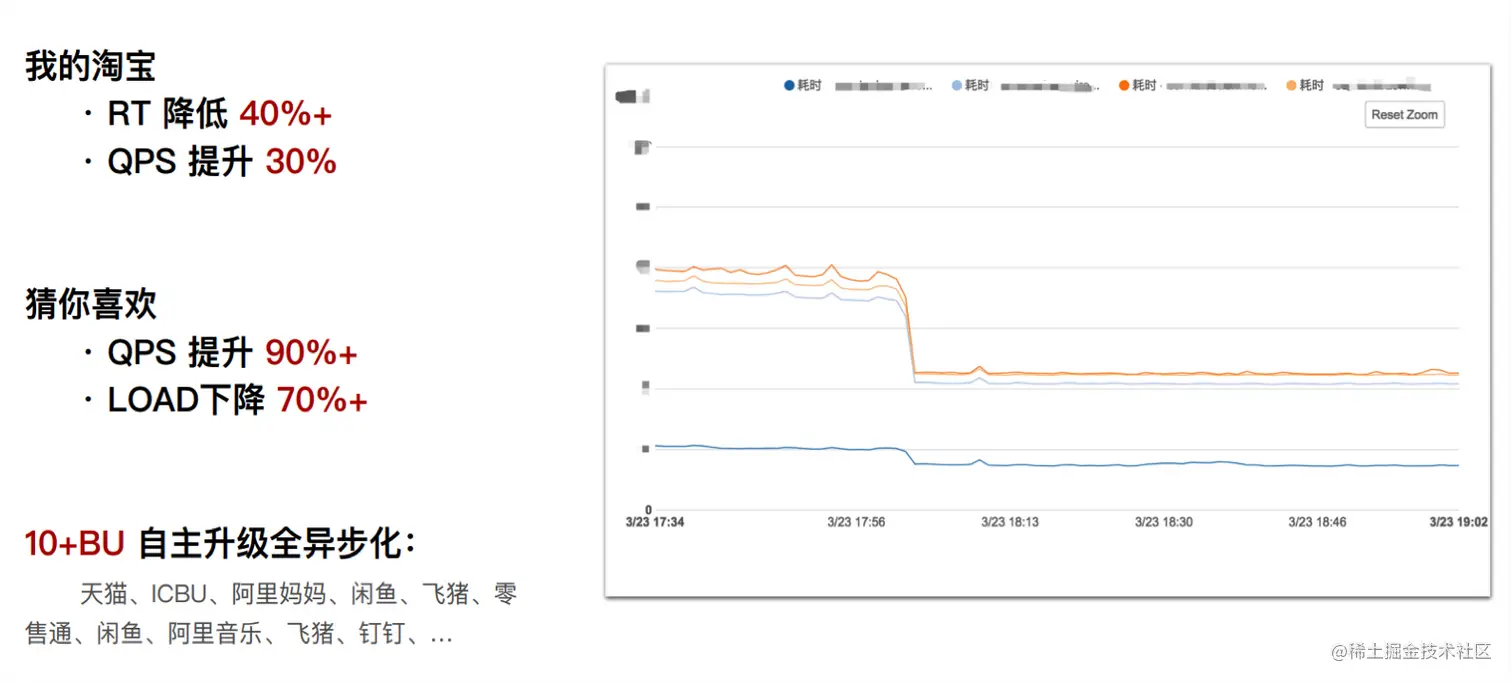Image resolution: width=1512 pixels, height=682 pixels.
Task: Click 阿里音乐 in the BU list
Action: coord(215,634)
